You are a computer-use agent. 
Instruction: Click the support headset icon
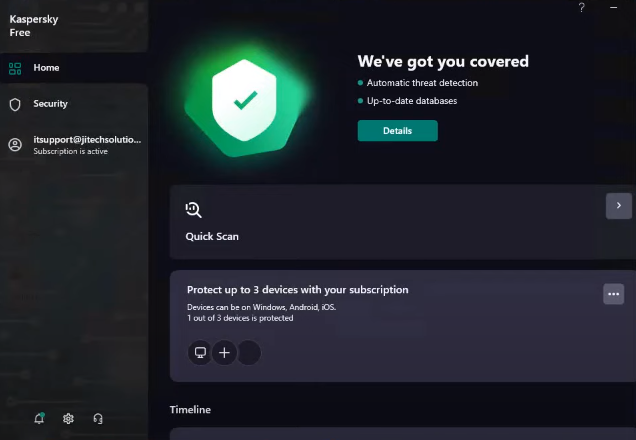tap(98, 418)
